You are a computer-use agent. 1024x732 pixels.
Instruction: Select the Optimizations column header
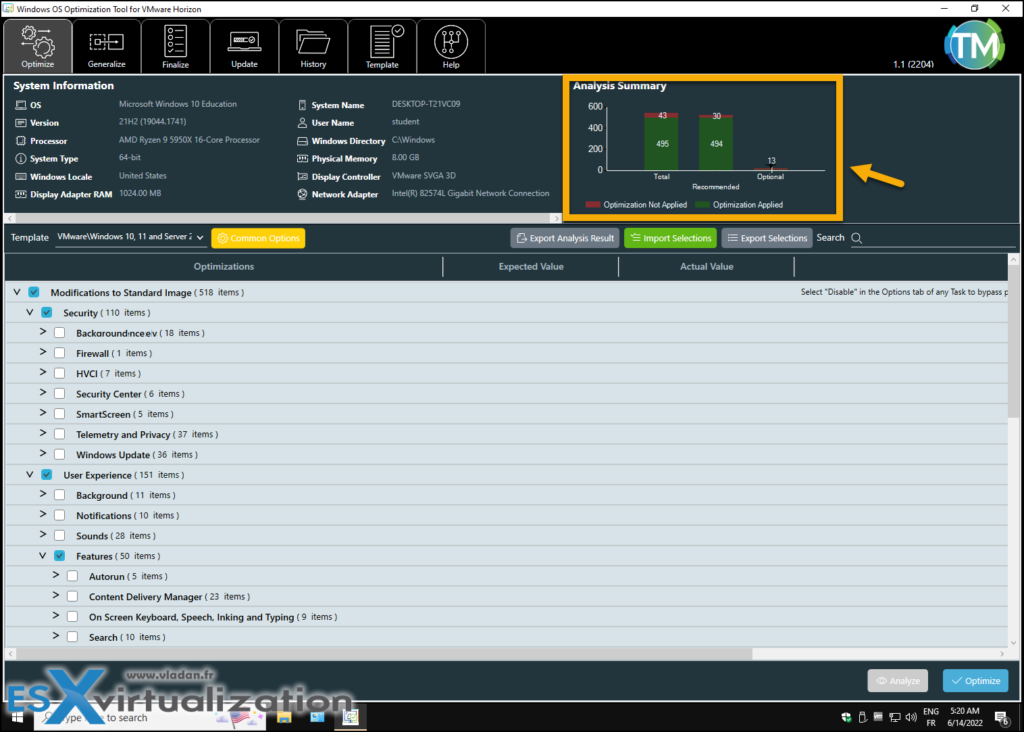tap(222, 266)
